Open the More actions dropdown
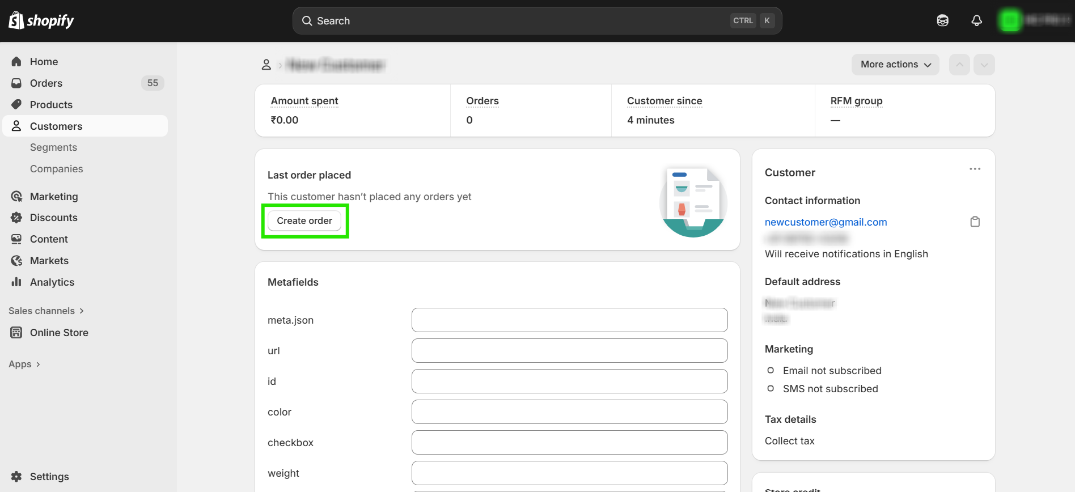 896,65
